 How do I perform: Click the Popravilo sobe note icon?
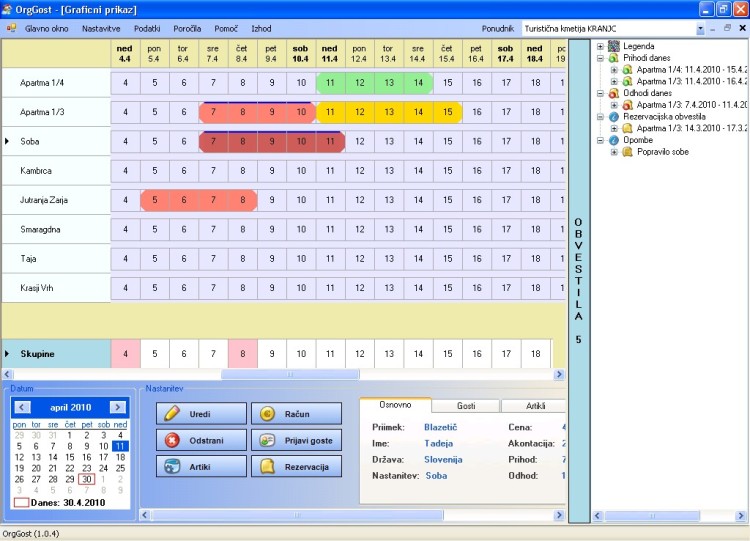pyautogui.click(x=627, y=152)
